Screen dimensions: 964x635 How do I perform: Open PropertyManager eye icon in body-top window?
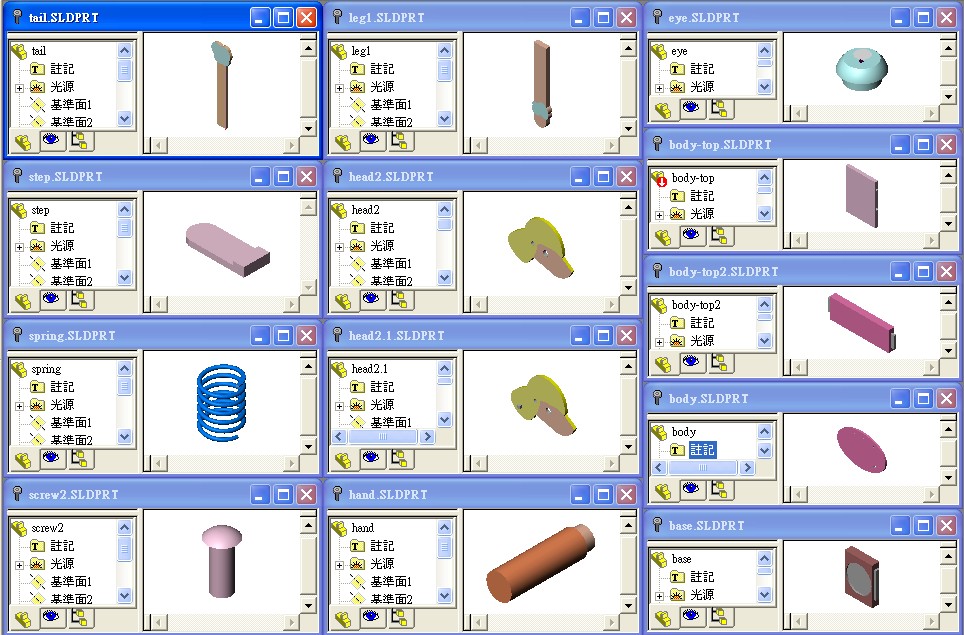690,236
